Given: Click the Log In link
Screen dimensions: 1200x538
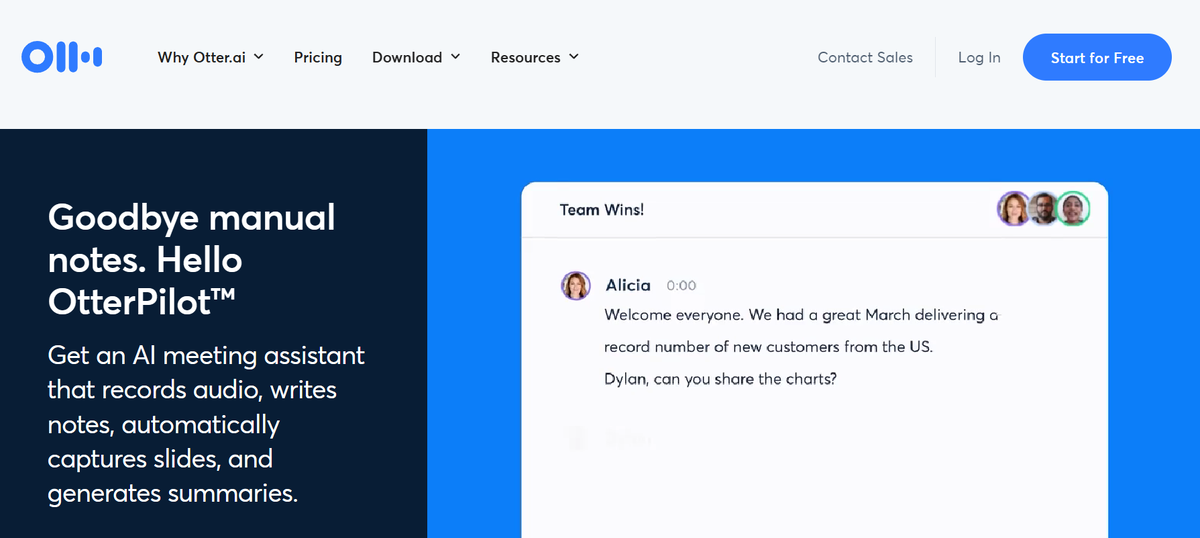Looking at the screenshot, I should point(979,57).
